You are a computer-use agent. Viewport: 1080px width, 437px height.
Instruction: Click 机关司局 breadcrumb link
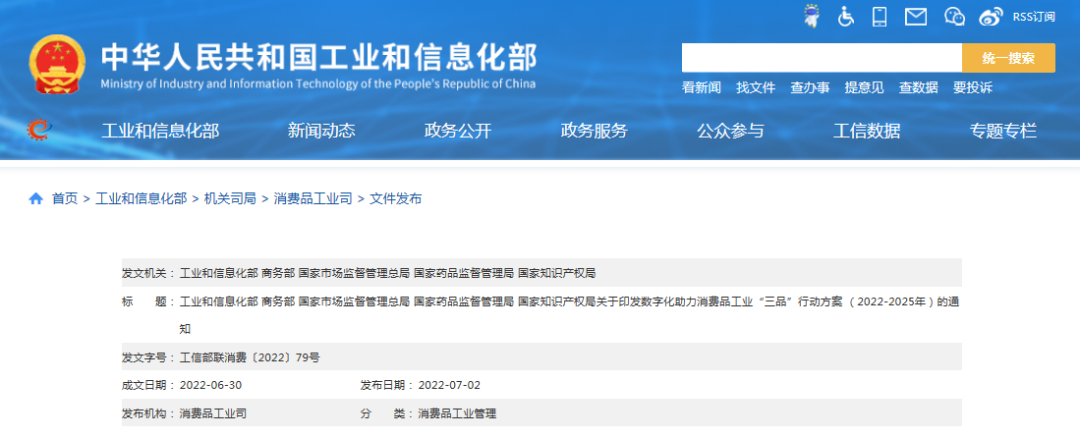click(230, 199)
